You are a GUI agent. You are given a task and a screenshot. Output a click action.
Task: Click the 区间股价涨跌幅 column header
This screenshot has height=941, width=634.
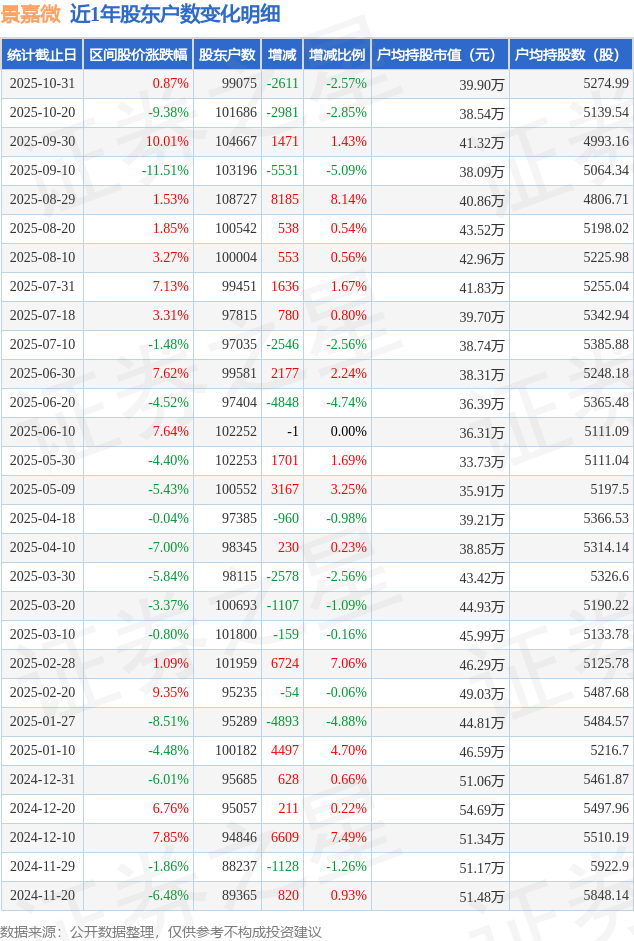(x=138, y=55)
